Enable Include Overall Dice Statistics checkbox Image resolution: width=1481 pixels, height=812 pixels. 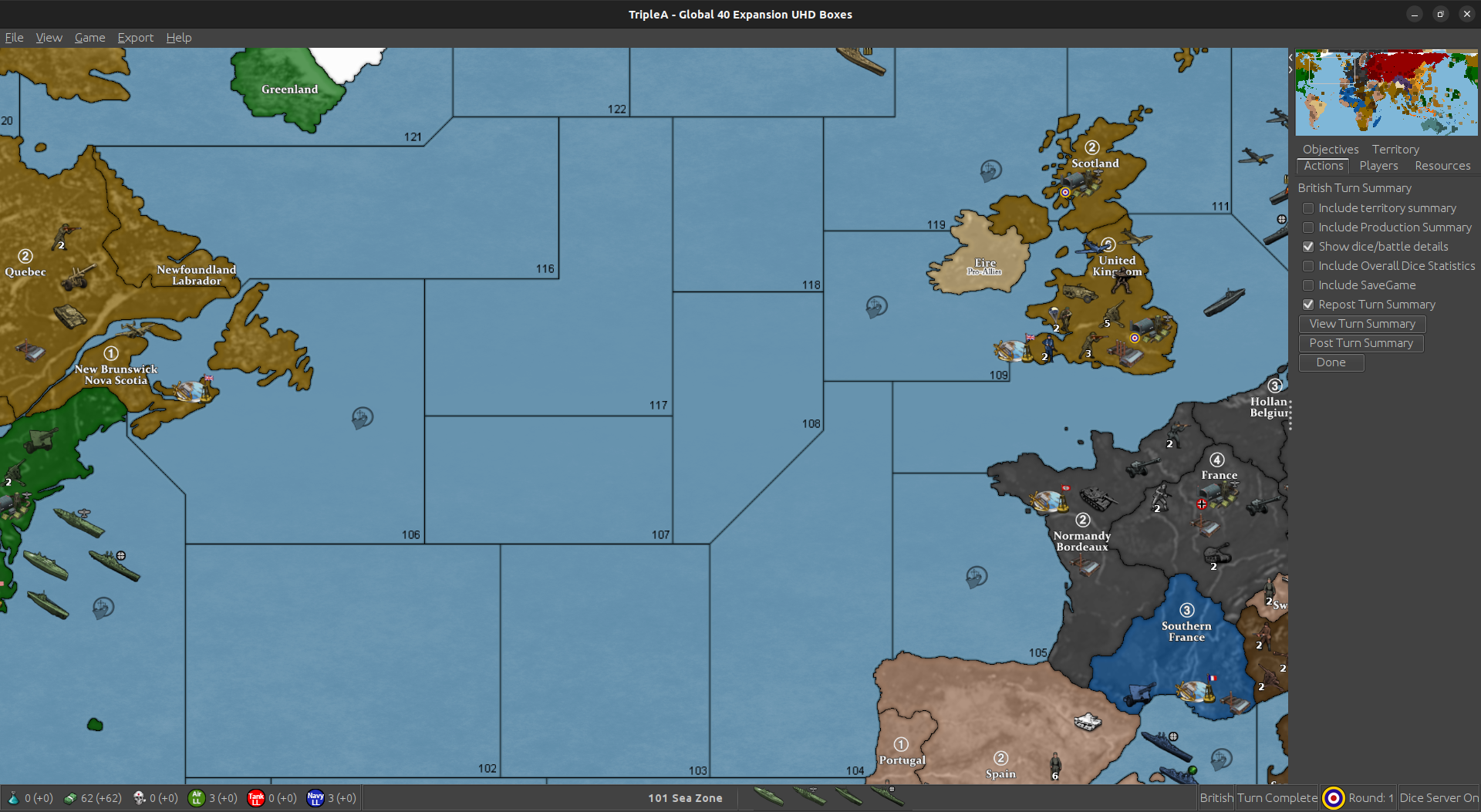[1308, 266]
